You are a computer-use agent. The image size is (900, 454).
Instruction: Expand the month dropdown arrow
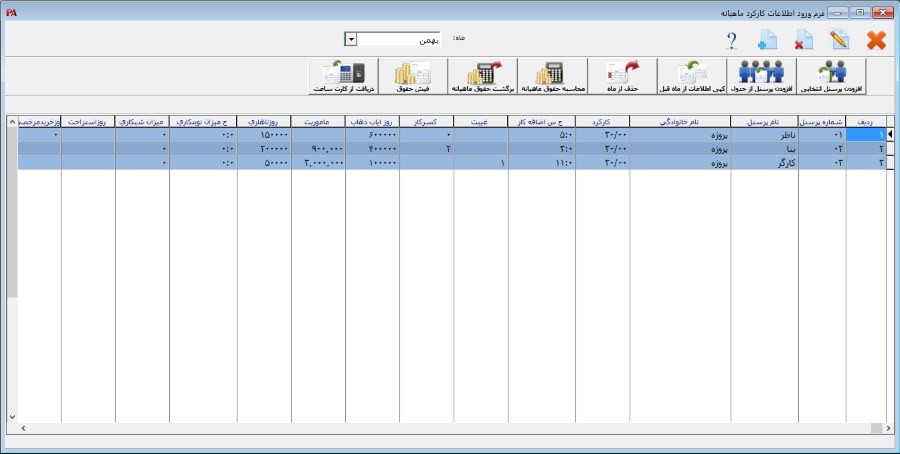click(x=351, y=39)
